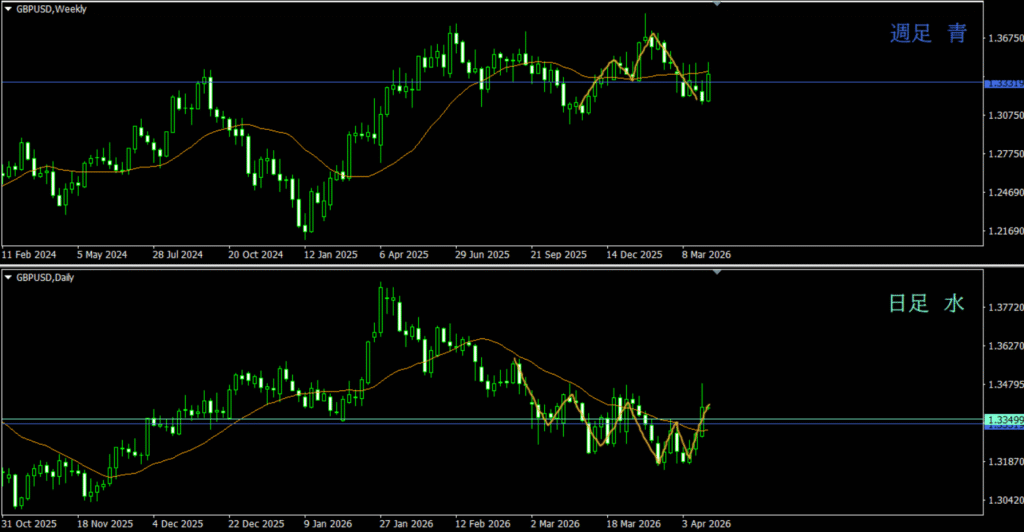Click the triangle icon beside GBPUSD,Weekly
Viewport: 1024px width, 532px height.
pos(8,8)
